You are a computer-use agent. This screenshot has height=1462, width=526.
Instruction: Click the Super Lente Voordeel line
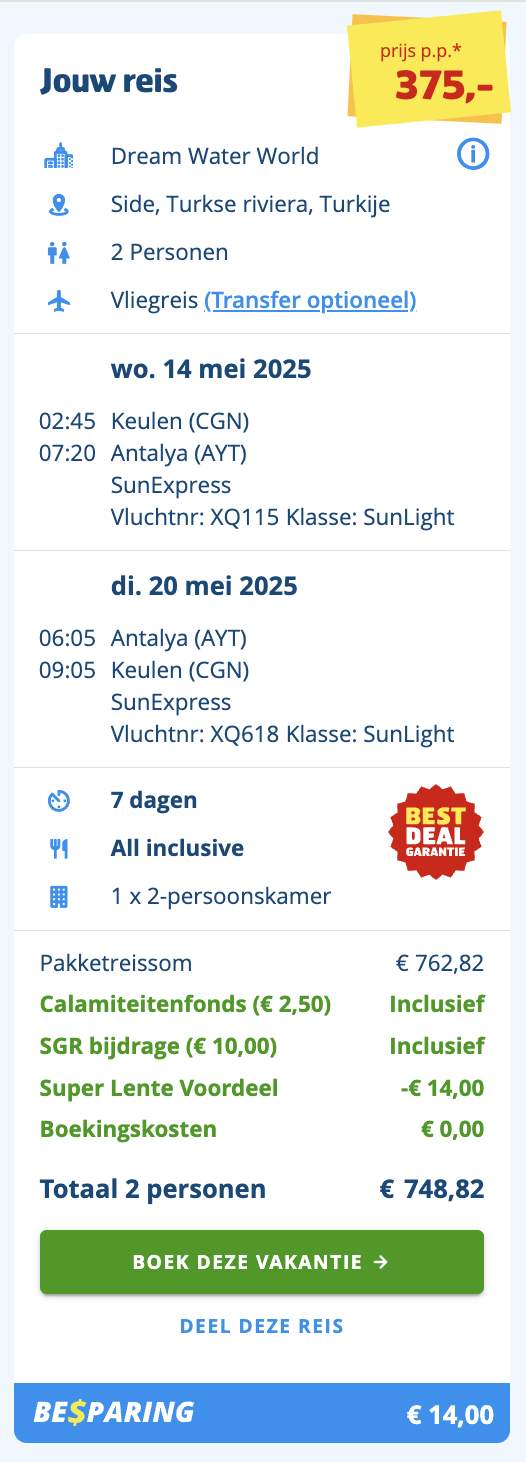click(x=262, y=1088)
